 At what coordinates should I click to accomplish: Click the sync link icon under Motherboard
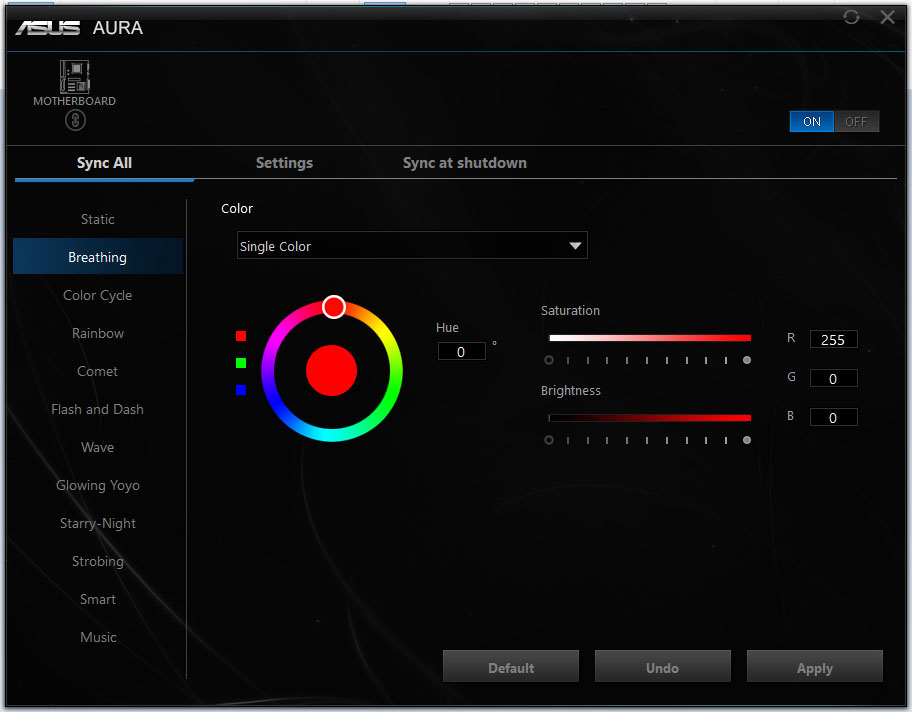tap(75, 120)
